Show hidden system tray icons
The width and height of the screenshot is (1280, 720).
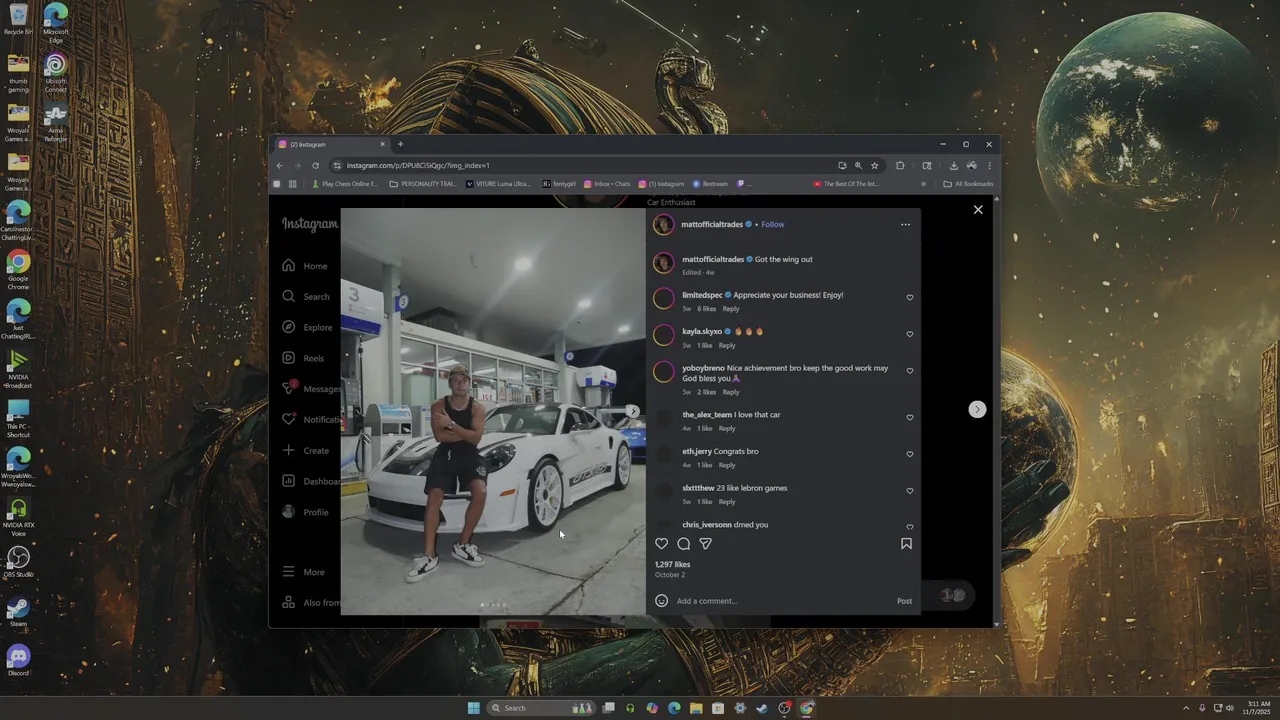point(1186,708)
